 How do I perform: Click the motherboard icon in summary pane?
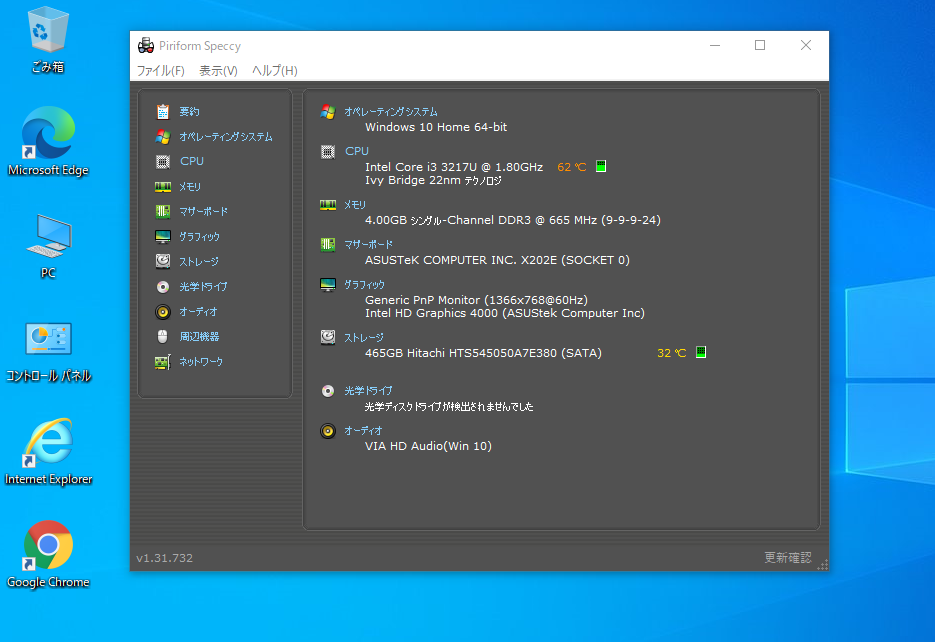tap(328, 244)
